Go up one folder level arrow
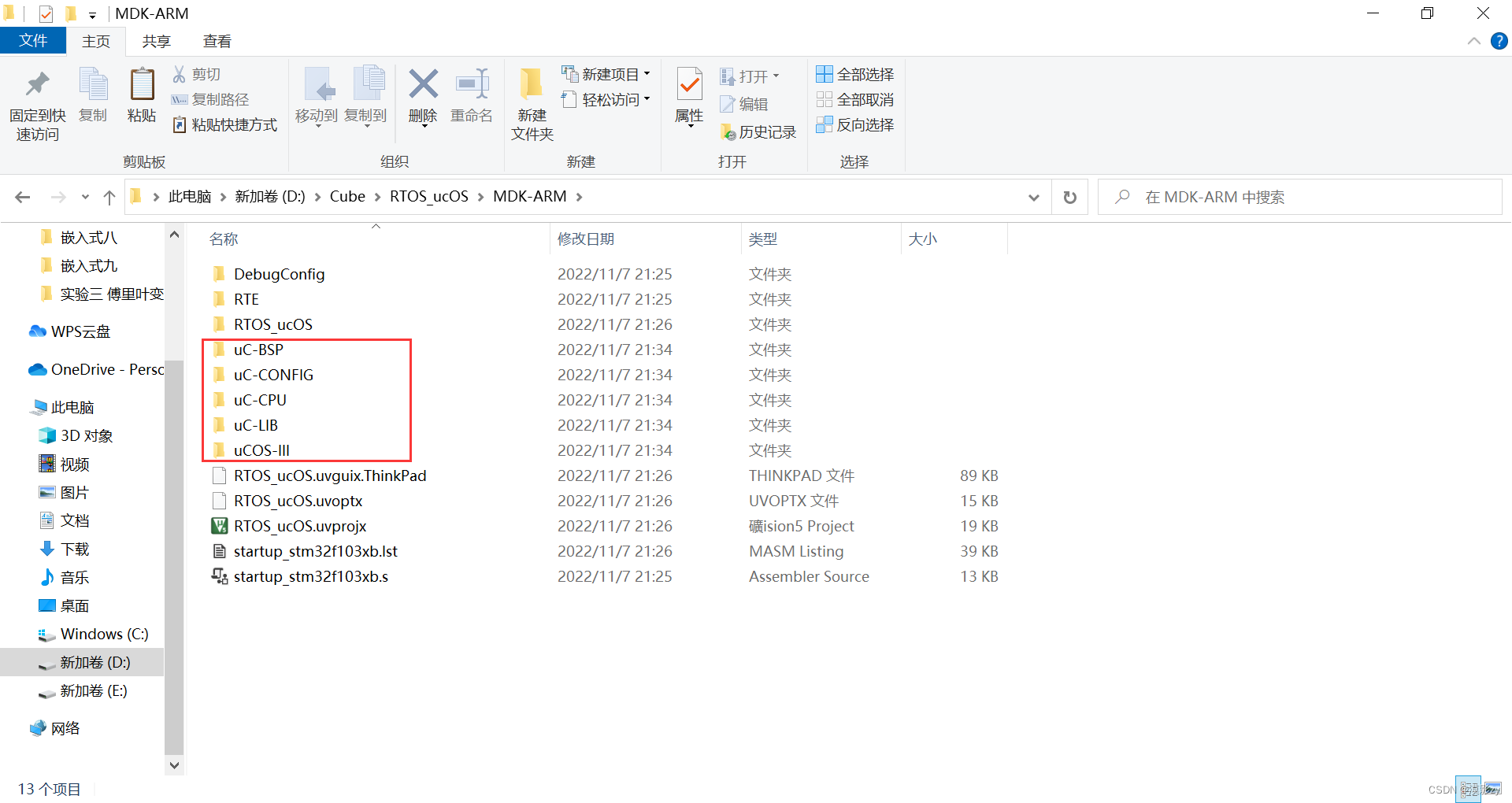This screenshot has width=1512, height=803. 109,197
